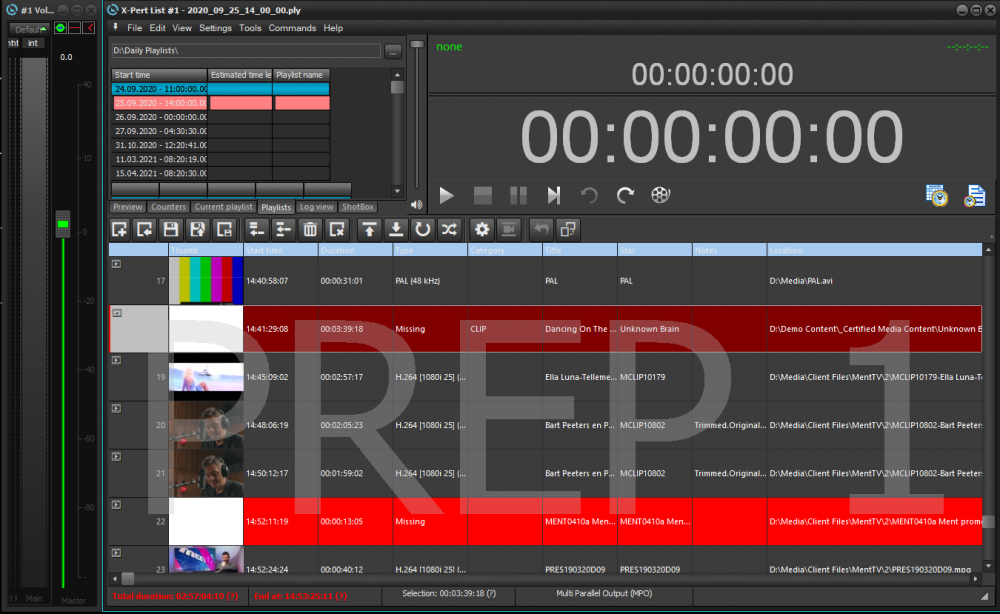The width and height of the screenshot is (1000, 614).
Task: Open the Default preset dropdown in volume panel
Action: (29, 29)
